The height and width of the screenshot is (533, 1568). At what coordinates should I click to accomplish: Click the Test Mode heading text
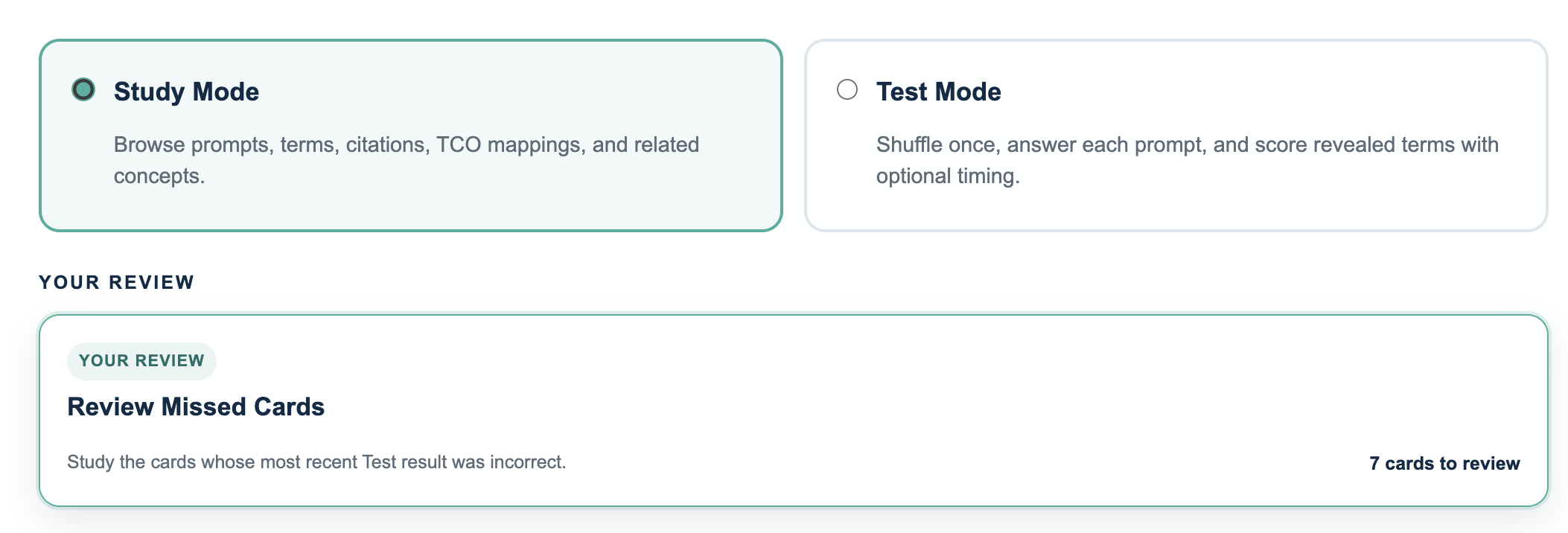(938, 92)
